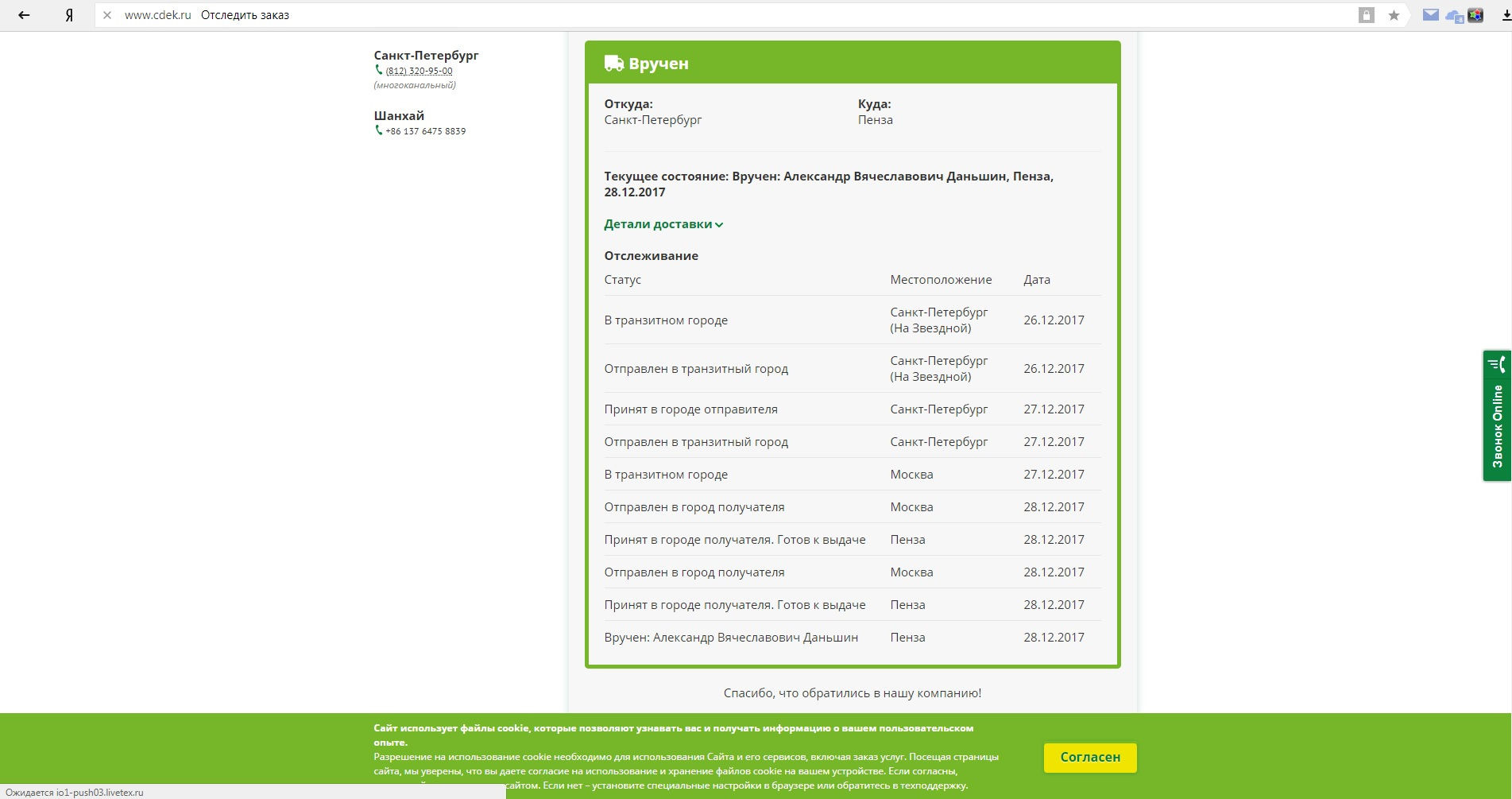Bookmark the page with the star icon
The height and width of the screenshot is (799, 1512).
tap(1394, 15)
